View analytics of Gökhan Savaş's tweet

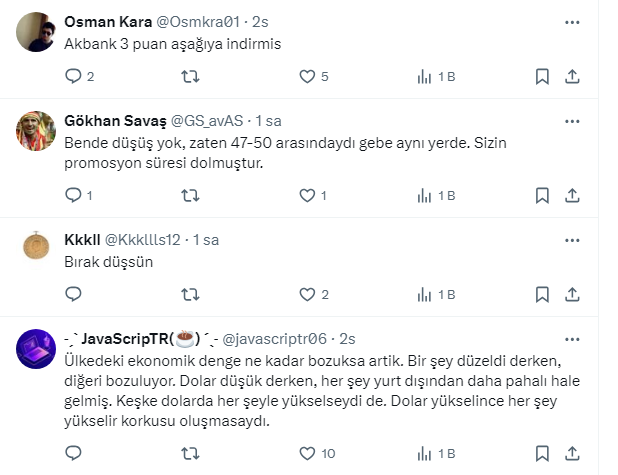click(425, 195)
